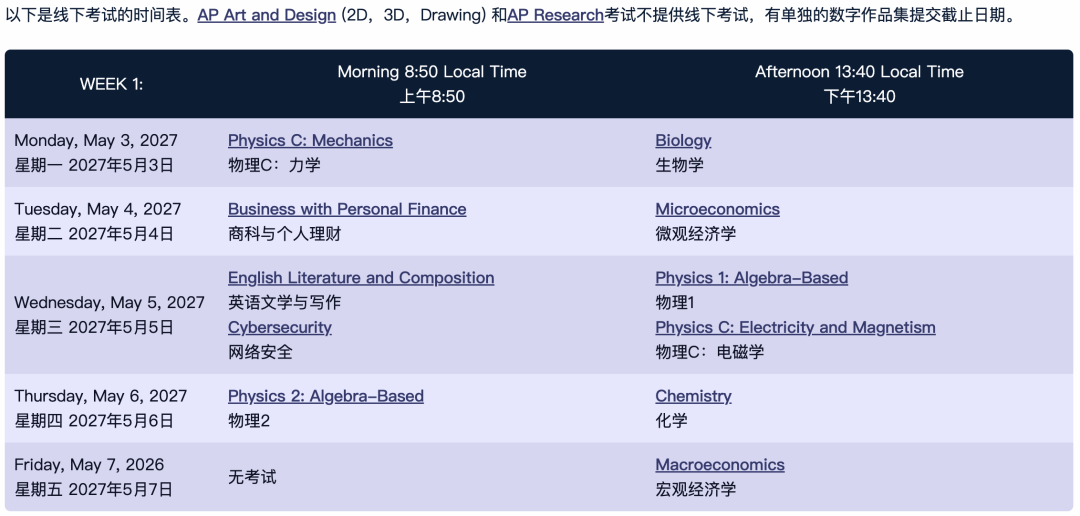Select the text 星期一 2027年5月3日
The width and height of the screenshot is (1080, 516).
coord(94,165)
